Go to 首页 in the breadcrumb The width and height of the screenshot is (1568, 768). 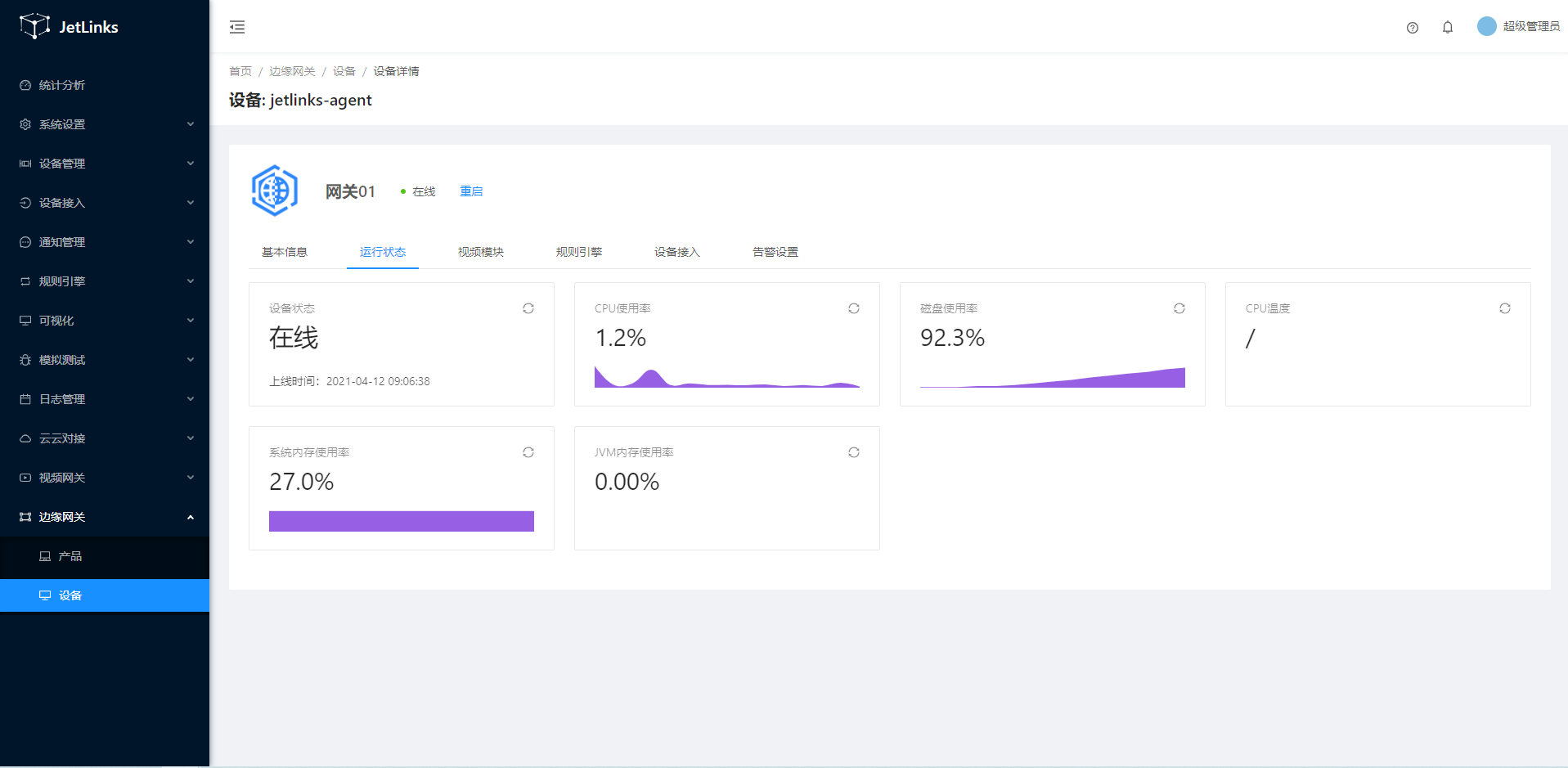click(x=240, y=71)
